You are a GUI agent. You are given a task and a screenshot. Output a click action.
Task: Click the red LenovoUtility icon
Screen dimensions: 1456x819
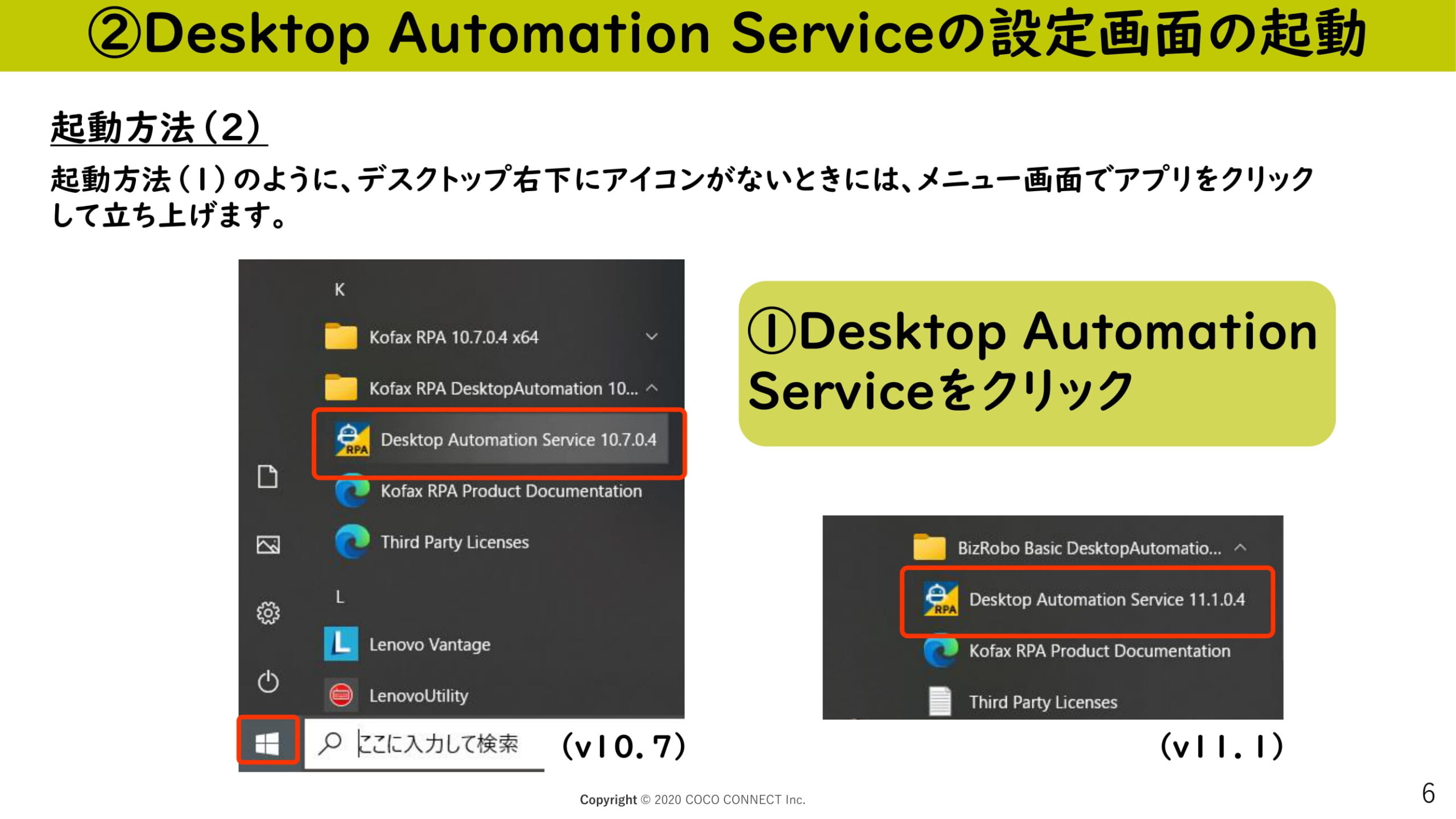(x=341, y=695)
